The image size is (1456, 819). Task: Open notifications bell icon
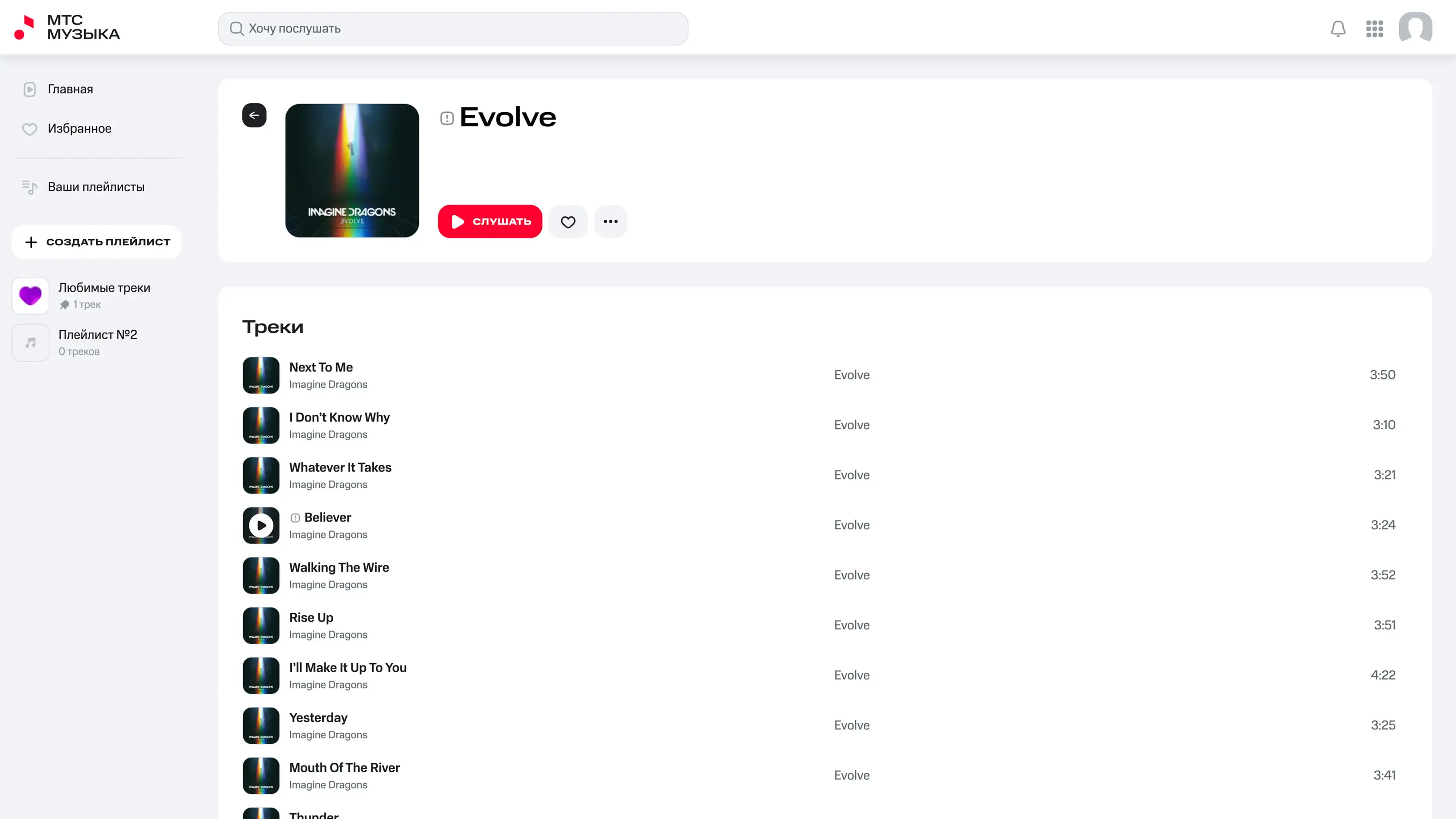click(x=1338, y=29)
